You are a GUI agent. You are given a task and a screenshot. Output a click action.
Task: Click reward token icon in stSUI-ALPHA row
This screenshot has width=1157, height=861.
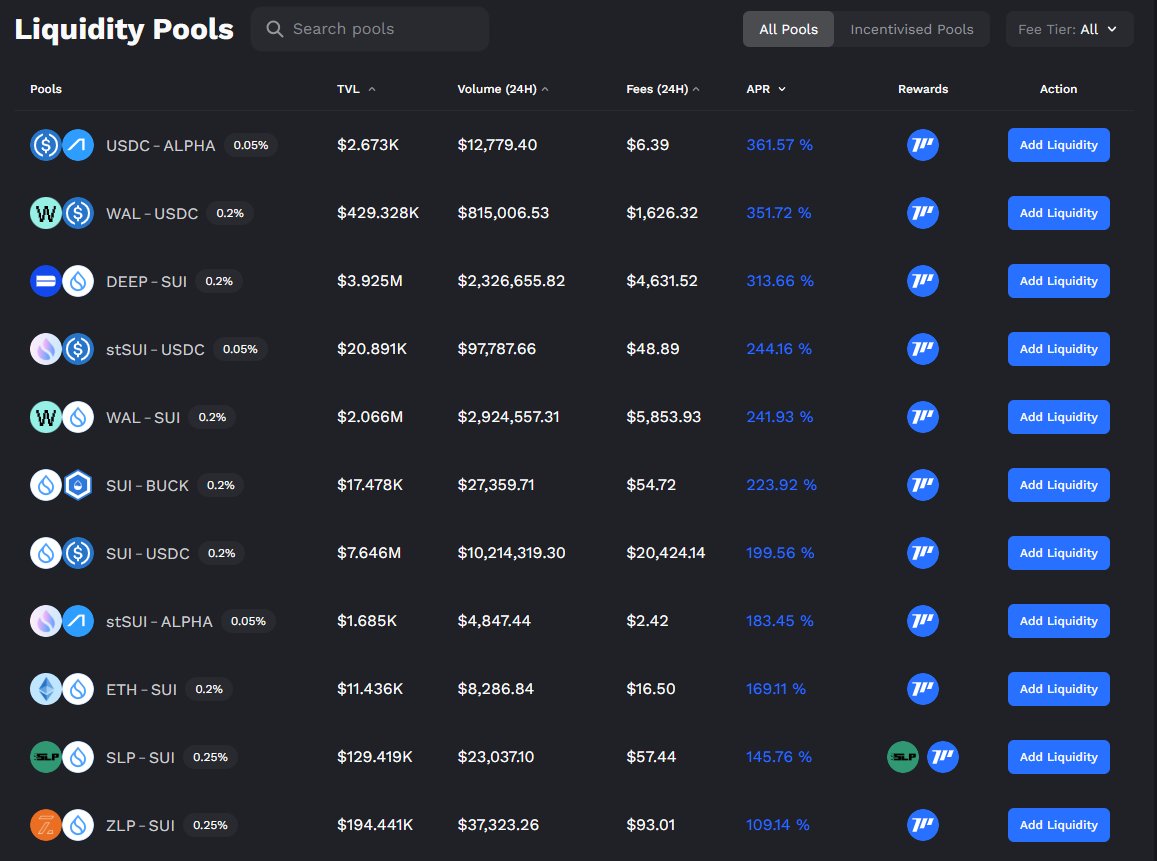(x=922, y=620)
